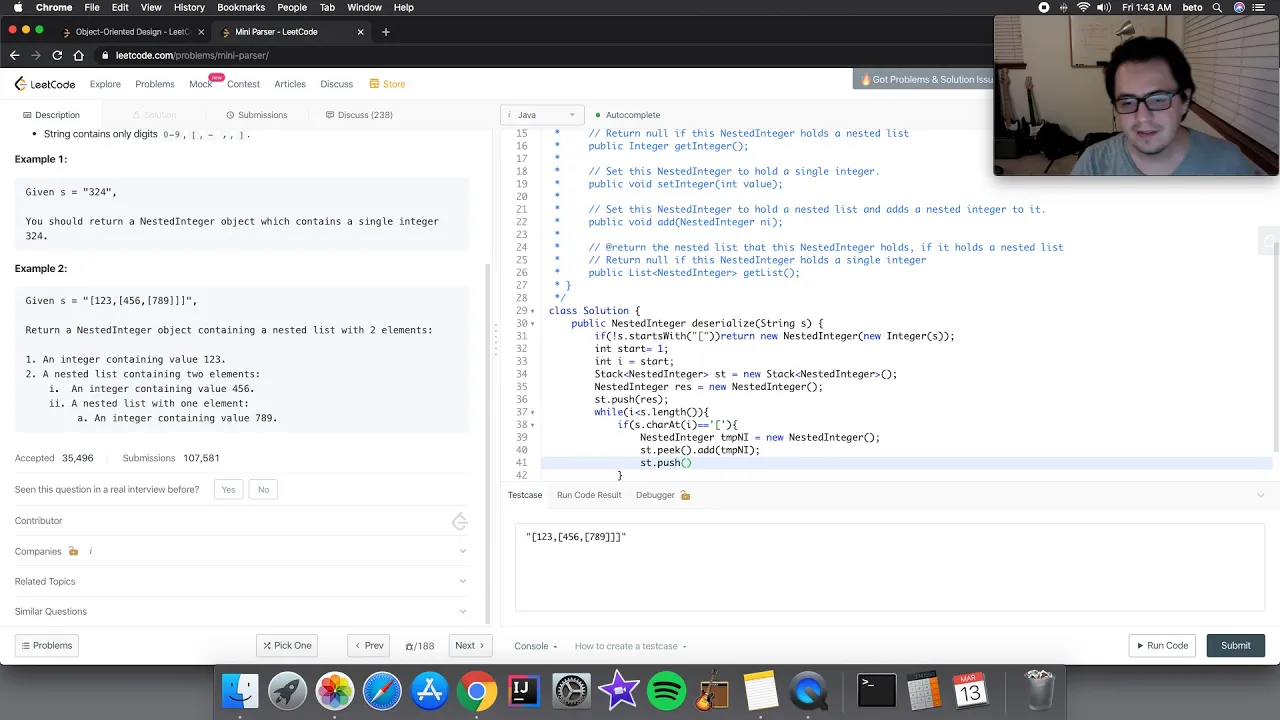Open GarageBand guitar icon in dock
This screenshot has height=720, width=1280.
713,691
